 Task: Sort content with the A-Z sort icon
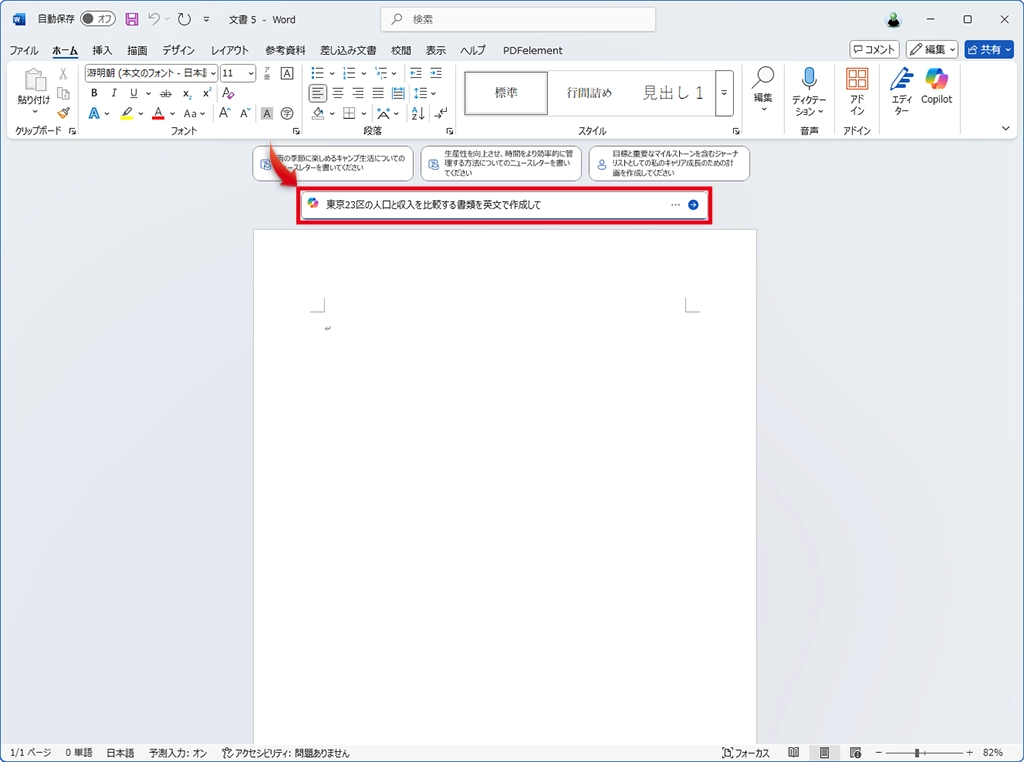[418, 114]
